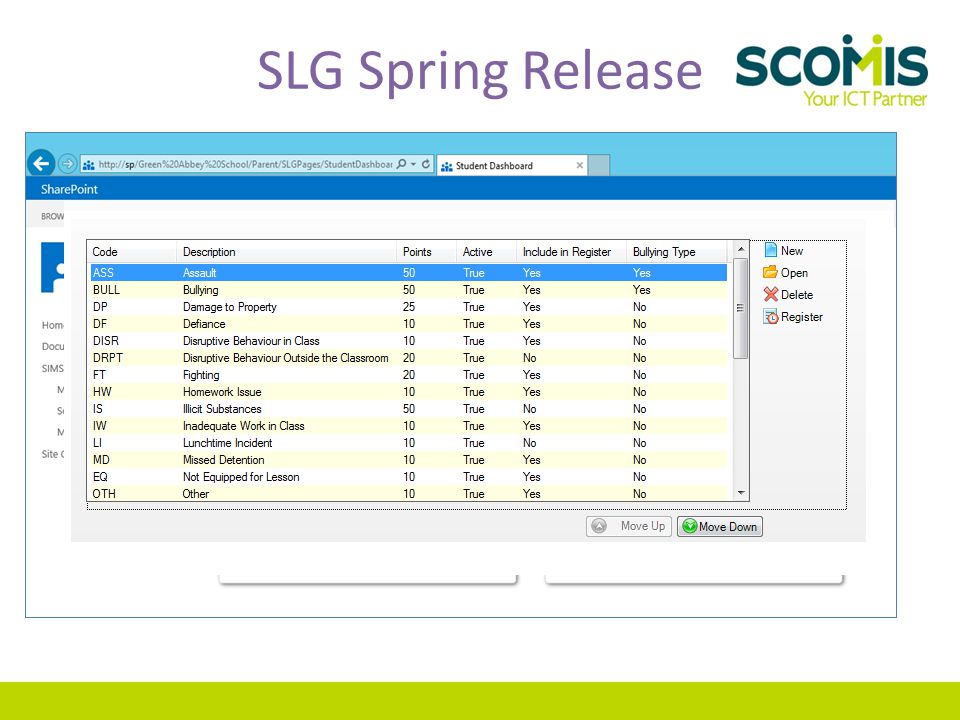Image resolution: width=960 pixels, height=720 pixels.
Task: Click the Register clock icon
Action: 771,317
